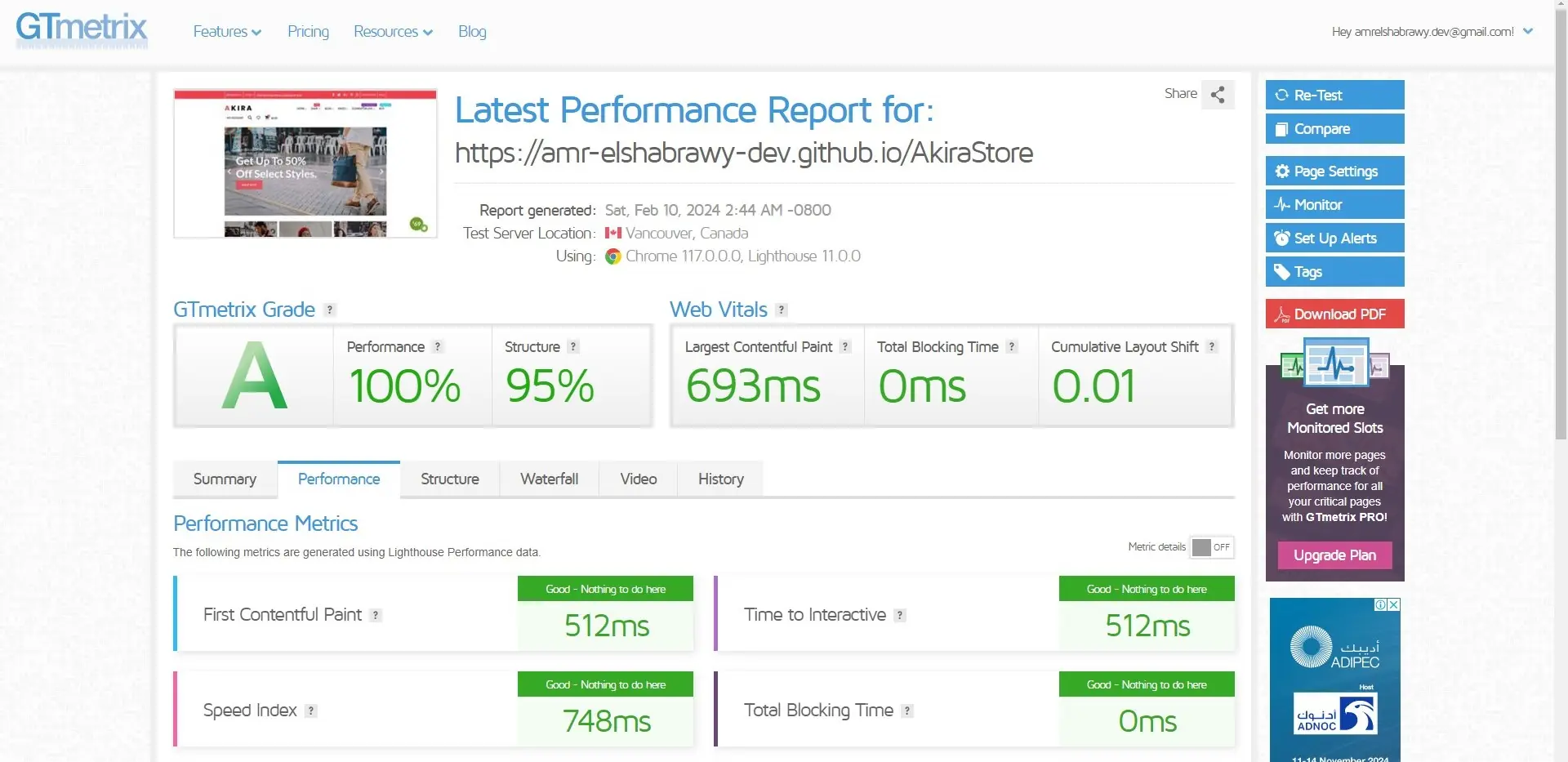Click the Re-Test button

pyautogui.click(x=1334, y=95)
